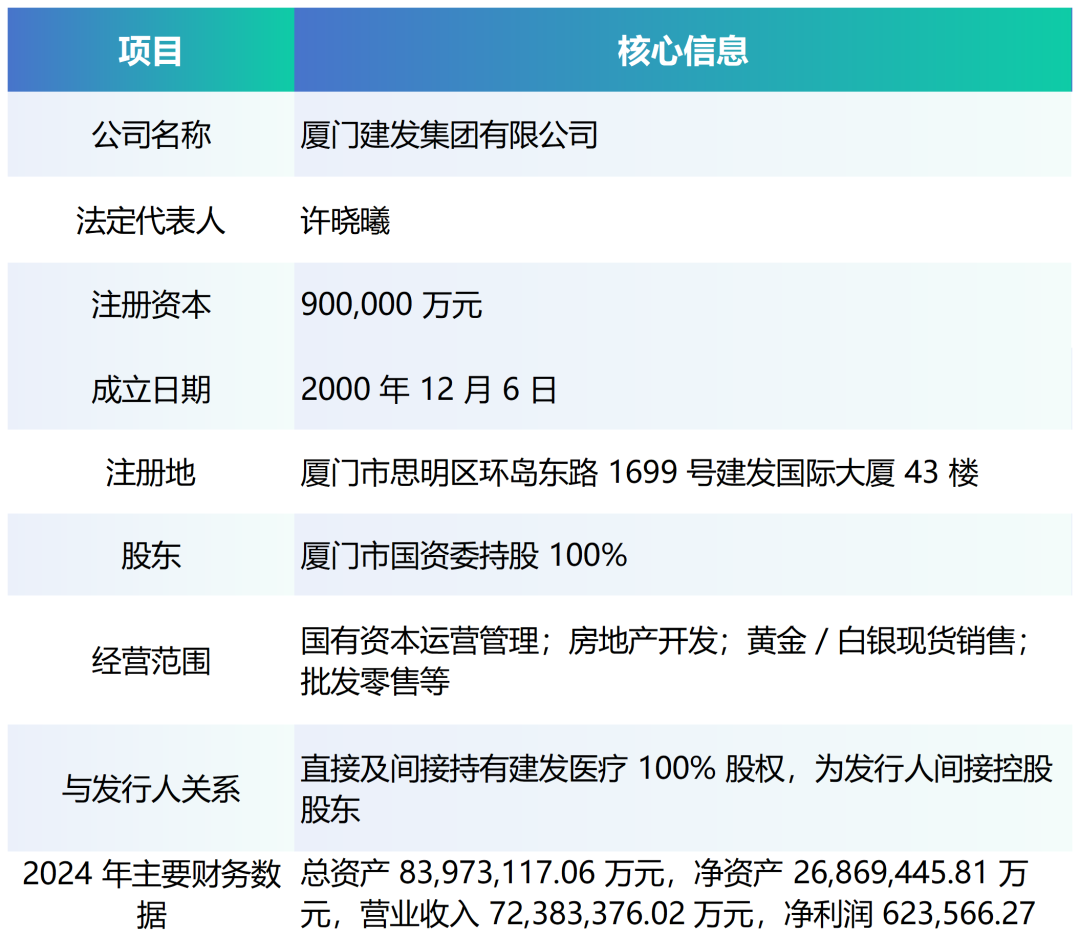Select the 公司名称 row label
The width and height of the screenshot is (1080, 937).
point(151,134)
